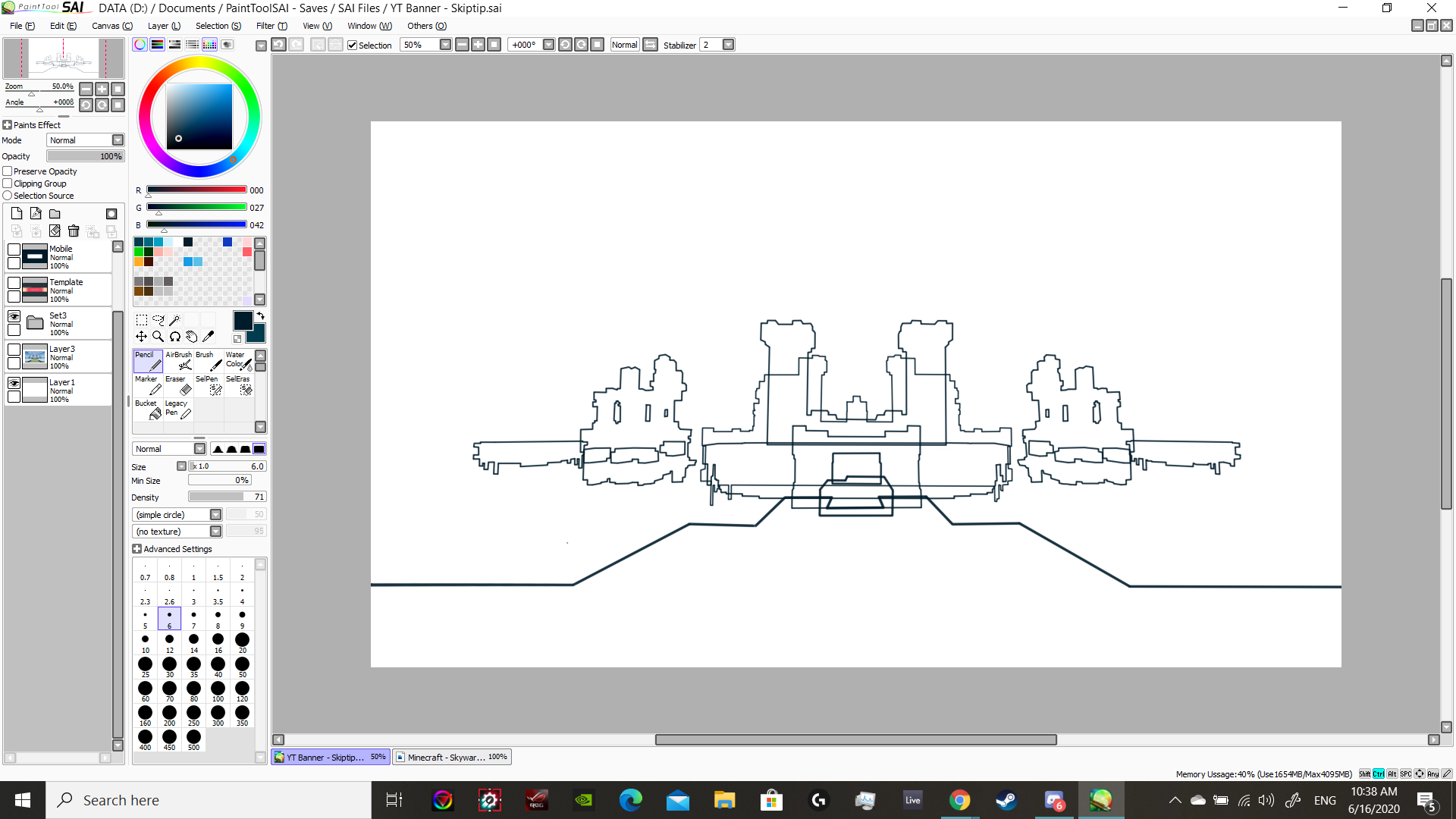Open the Canvas menu
The image size is (1456, 819).
112,26
